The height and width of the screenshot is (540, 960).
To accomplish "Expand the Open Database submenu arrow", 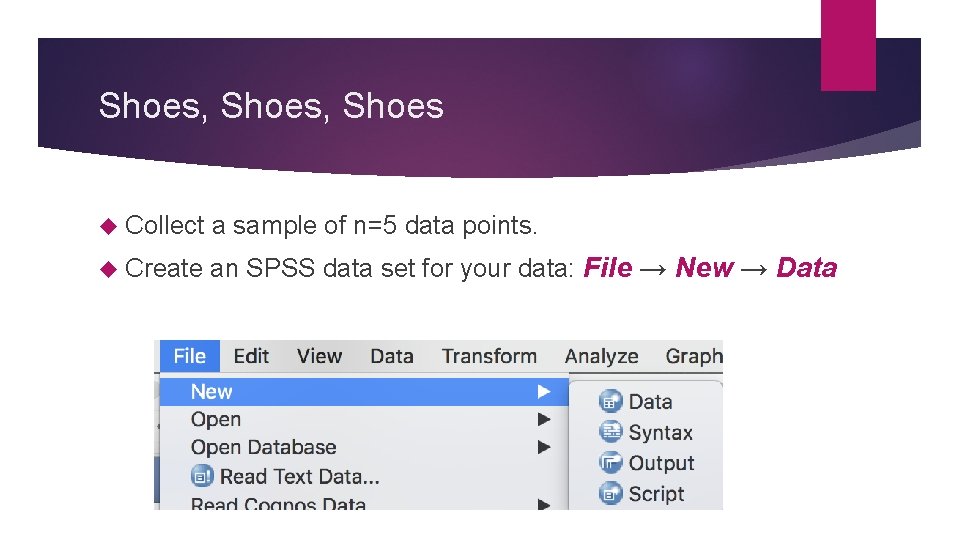I will click(x=544, y=447).
